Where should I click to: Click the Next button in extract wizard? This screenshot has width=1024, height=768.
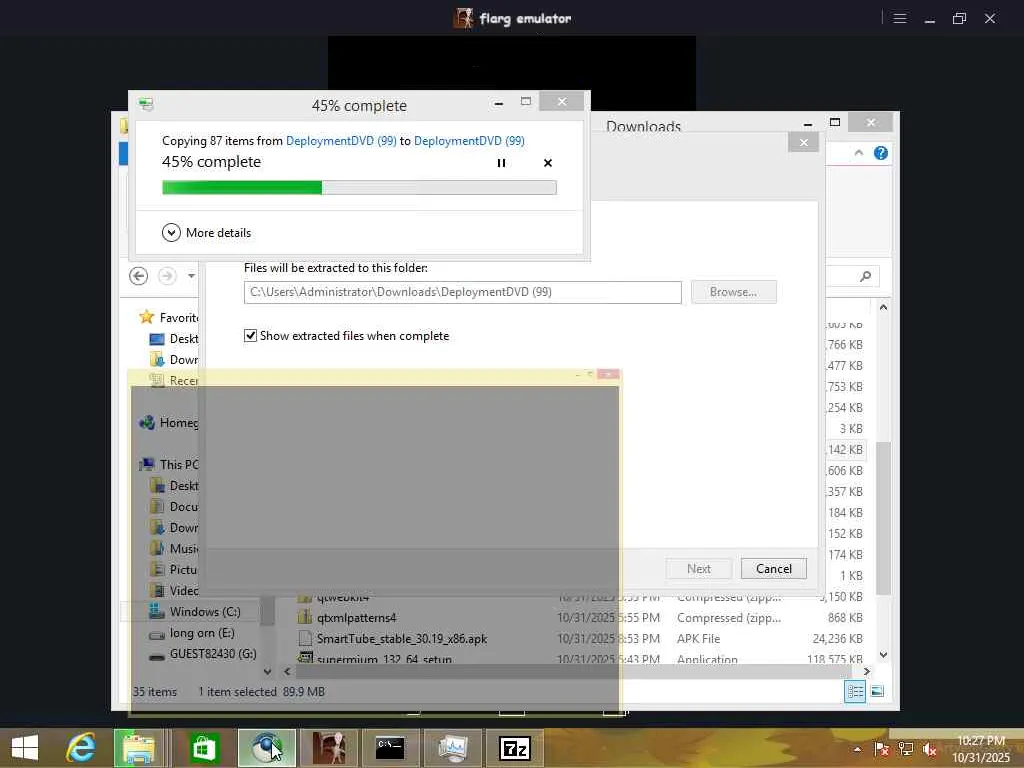pyautogui.click(x=699, y=569)
